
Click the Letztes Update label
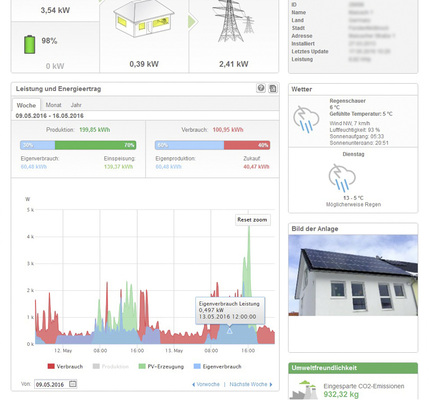click(310, 51)
